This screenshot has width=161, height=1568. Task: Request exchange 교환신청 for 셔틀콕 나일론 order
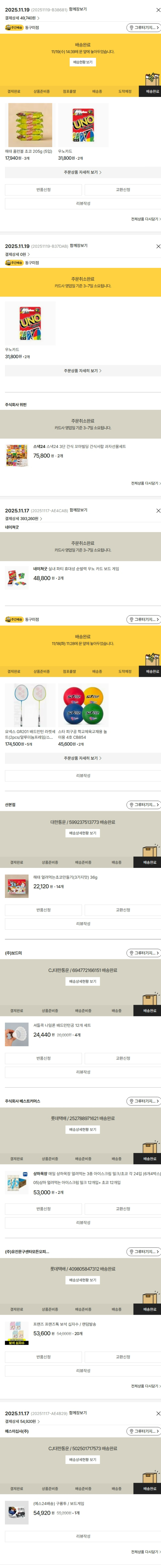click(123, 1058)
